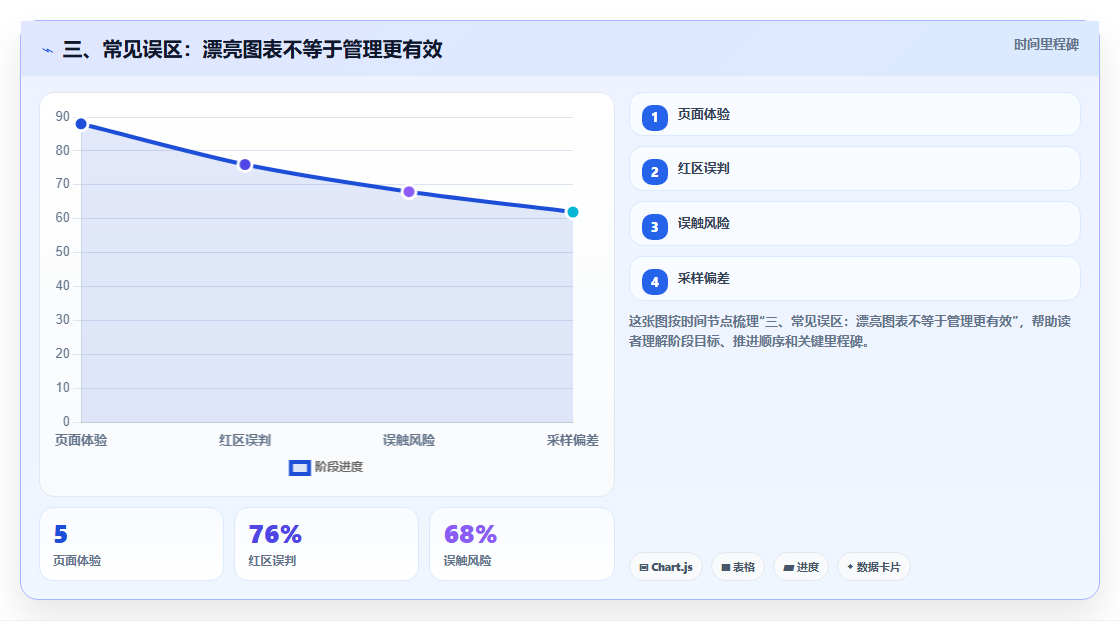Click the x-axis label 页面体验

(x=81, y=440)
